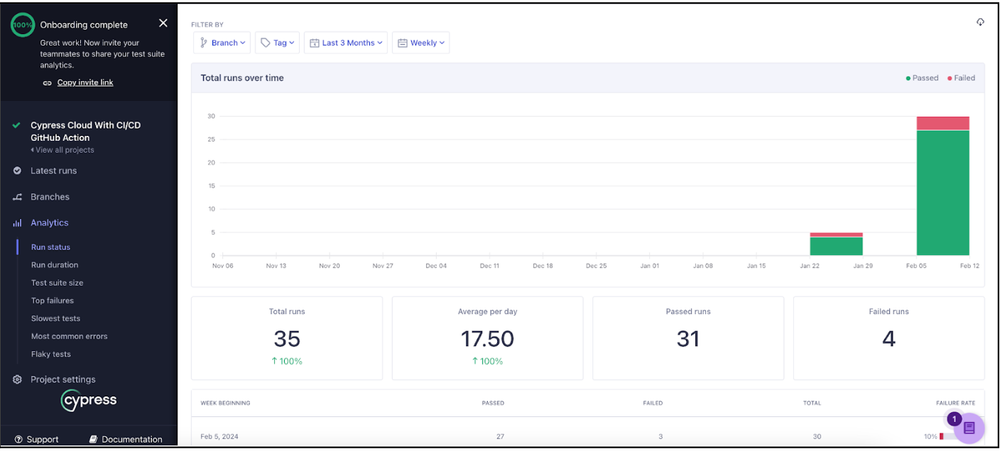Select Run duration in Analytics menu
The height and width of the screenshot is (452, 1000).
point(54,265)
